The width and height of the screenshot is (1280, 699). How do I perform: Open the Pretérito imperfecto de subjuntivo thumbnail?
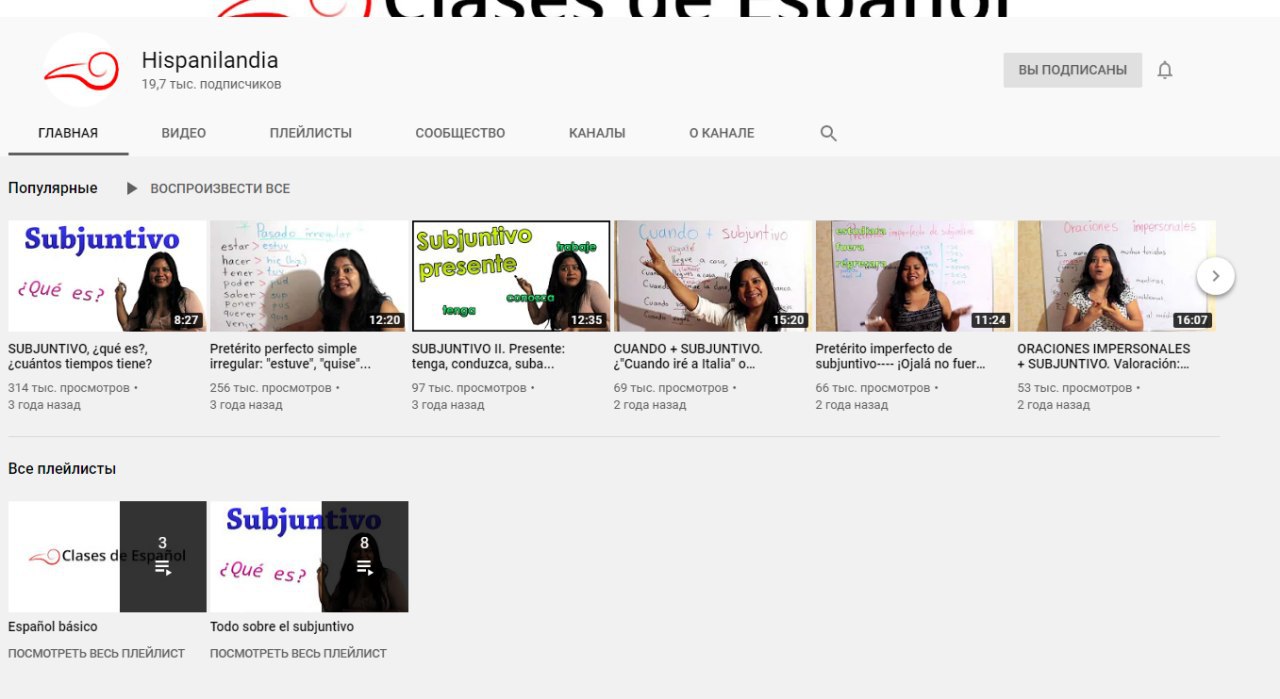tap(915, 276)
